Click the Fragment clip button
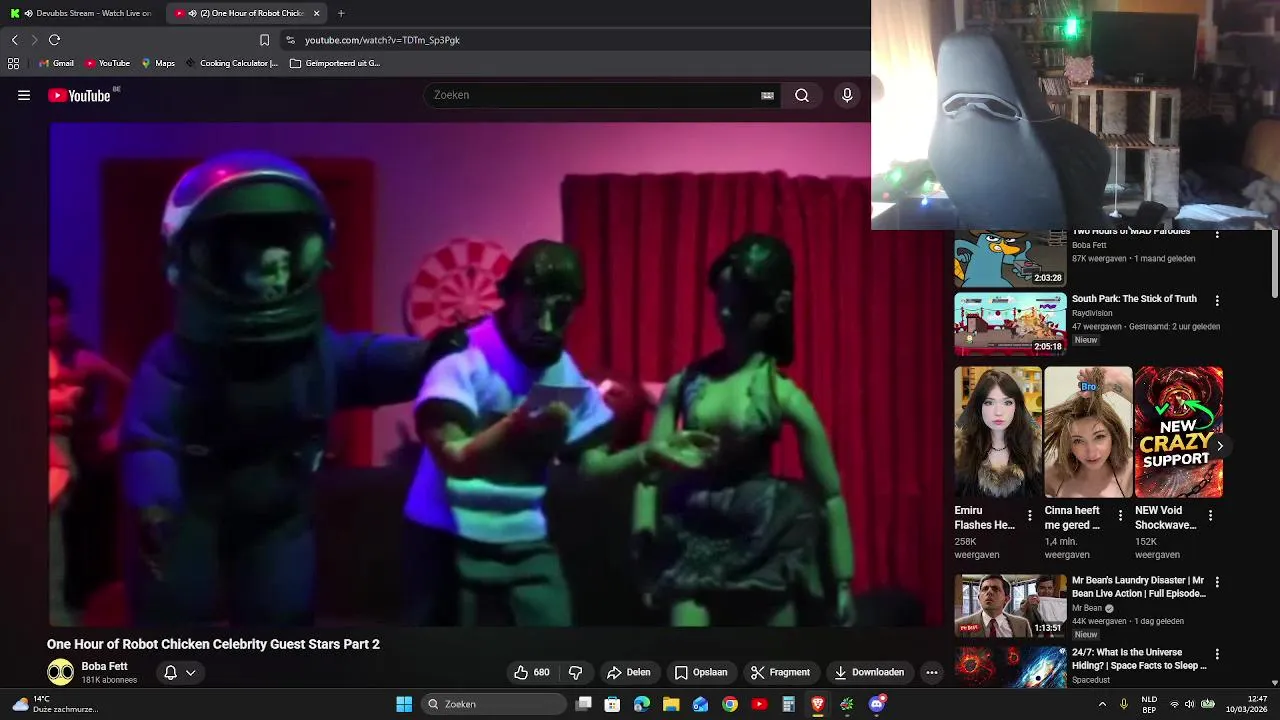Screen dimensions: 1280x720 point(780,672)
